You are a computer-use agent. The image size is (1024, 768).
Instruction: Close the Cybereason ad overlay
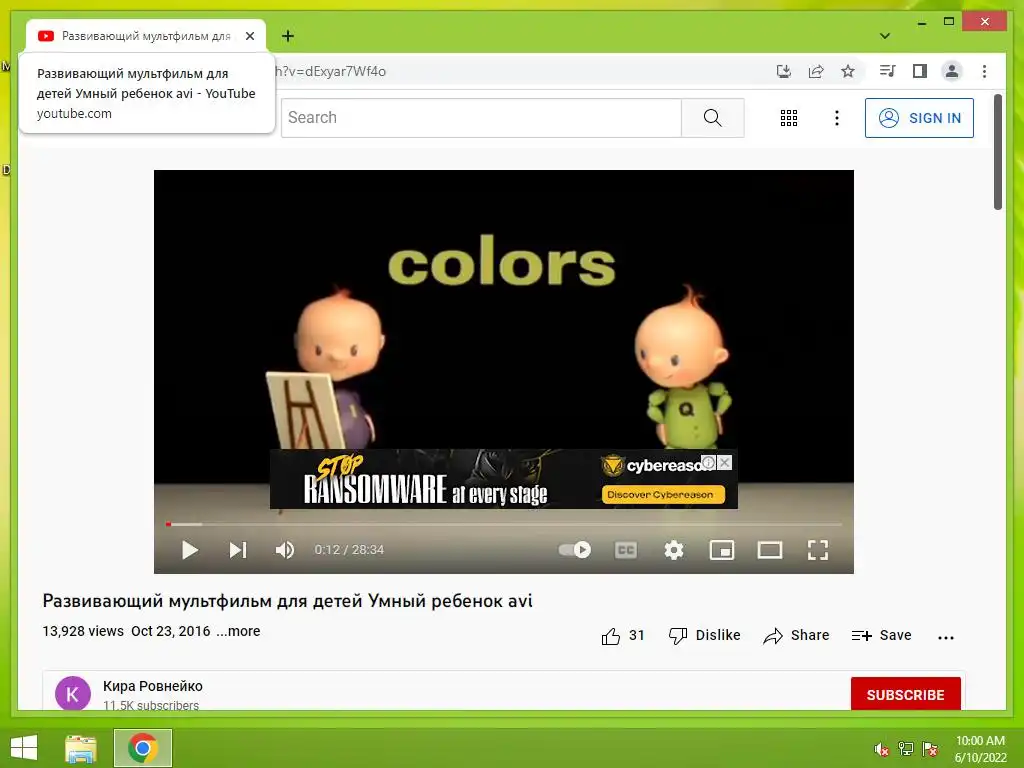[725, 462]
